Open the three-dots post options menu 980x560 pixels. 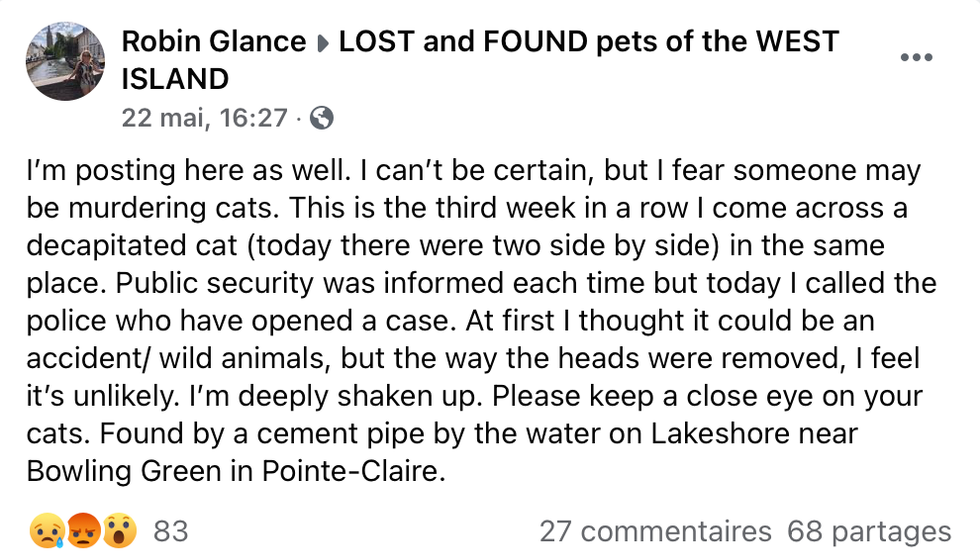[x=916, y=57]
